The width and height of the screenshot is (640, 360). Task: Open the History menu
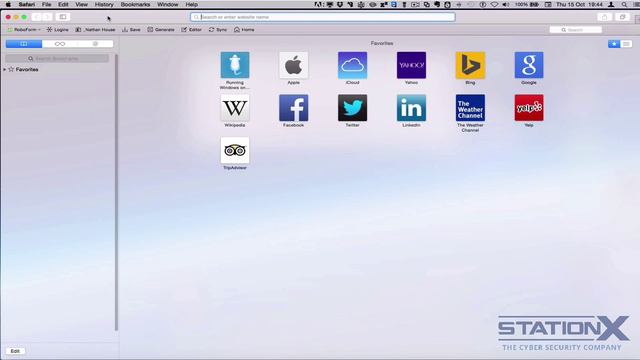click(x=104, y=4)
